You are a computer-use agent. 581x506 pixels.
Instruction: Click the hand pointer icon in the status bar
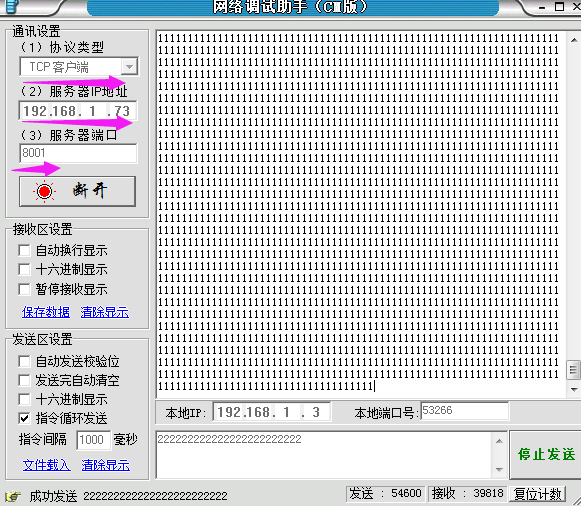tap(13, 496)
